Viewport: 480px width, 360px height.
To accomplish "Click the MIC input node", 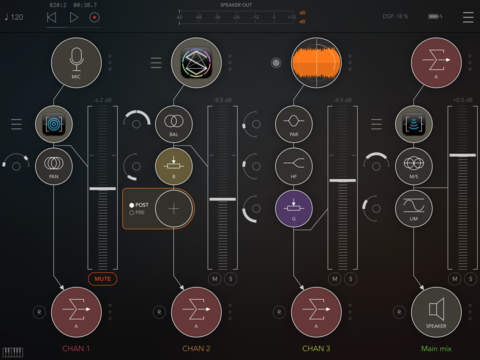I will [x=76, y=63].
